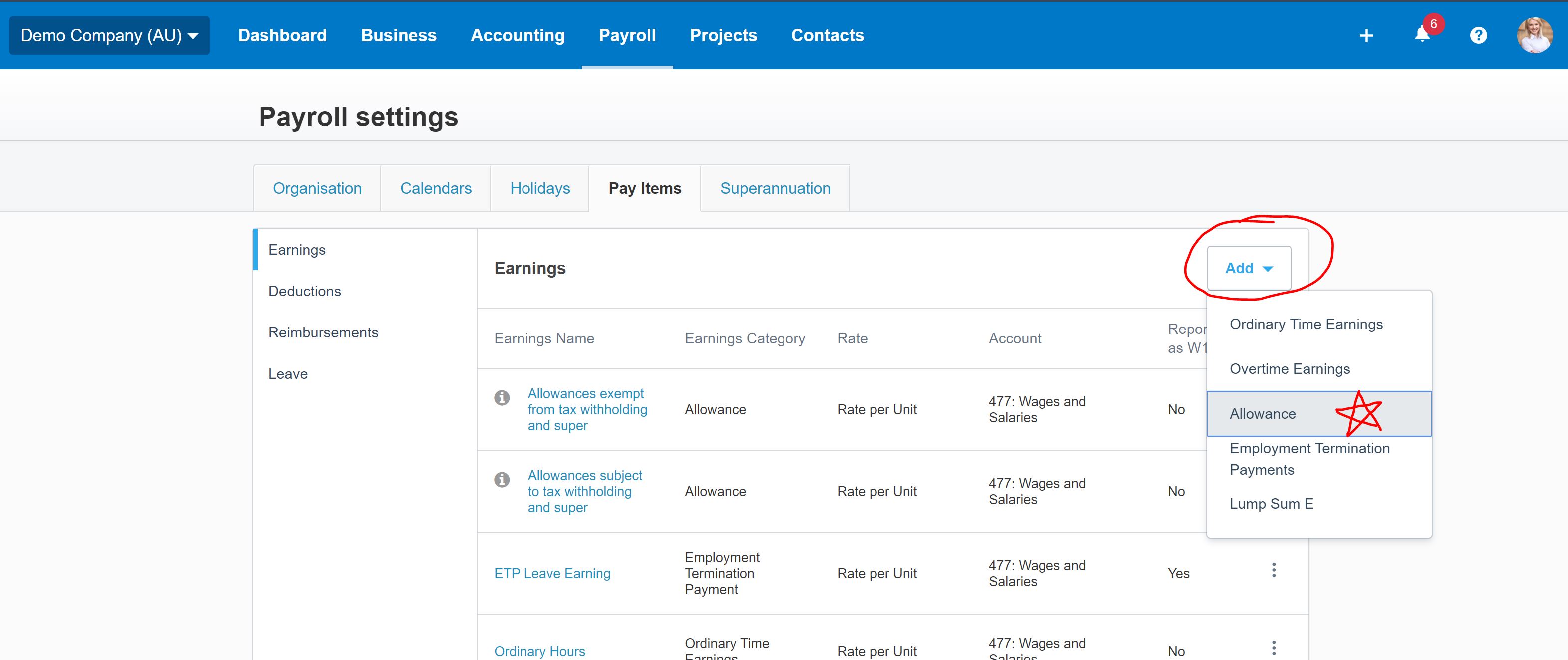The width and height of the screenshot is (1568, 660).
Task: Choose Lump Sum E from the Add menu
Action: [x=1271, y=504]
